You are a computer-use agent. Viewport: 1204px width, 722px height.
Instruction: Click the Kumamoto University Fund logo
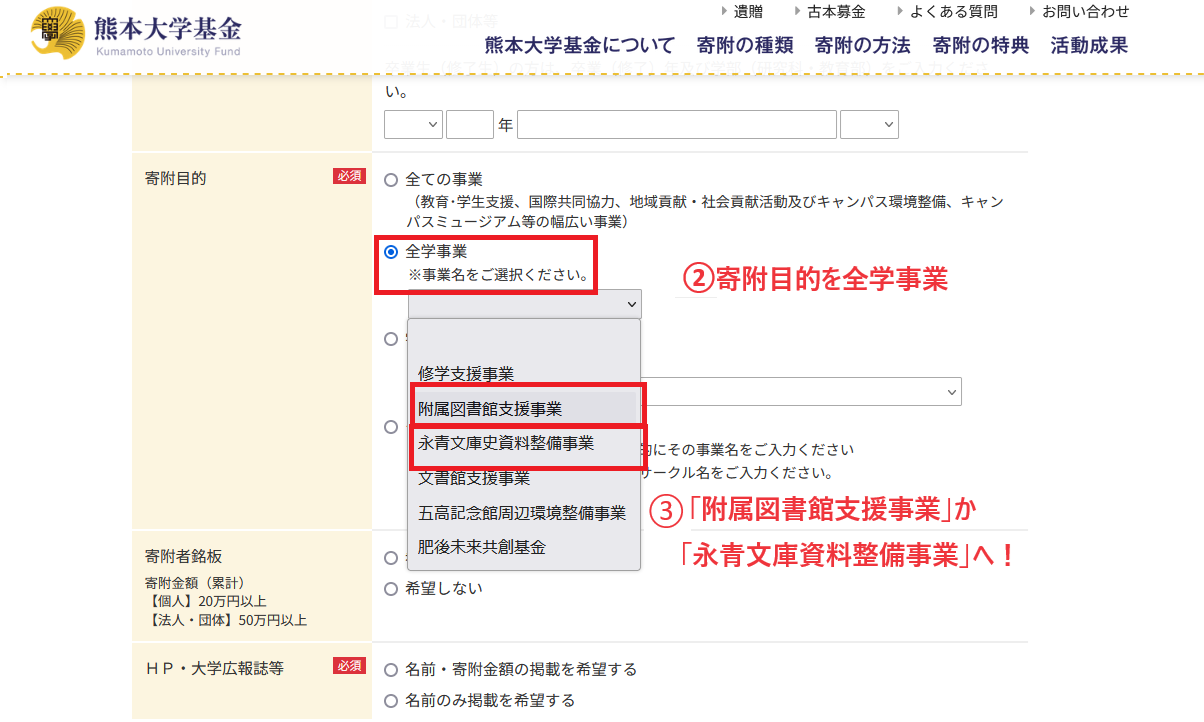coord(135,35)
